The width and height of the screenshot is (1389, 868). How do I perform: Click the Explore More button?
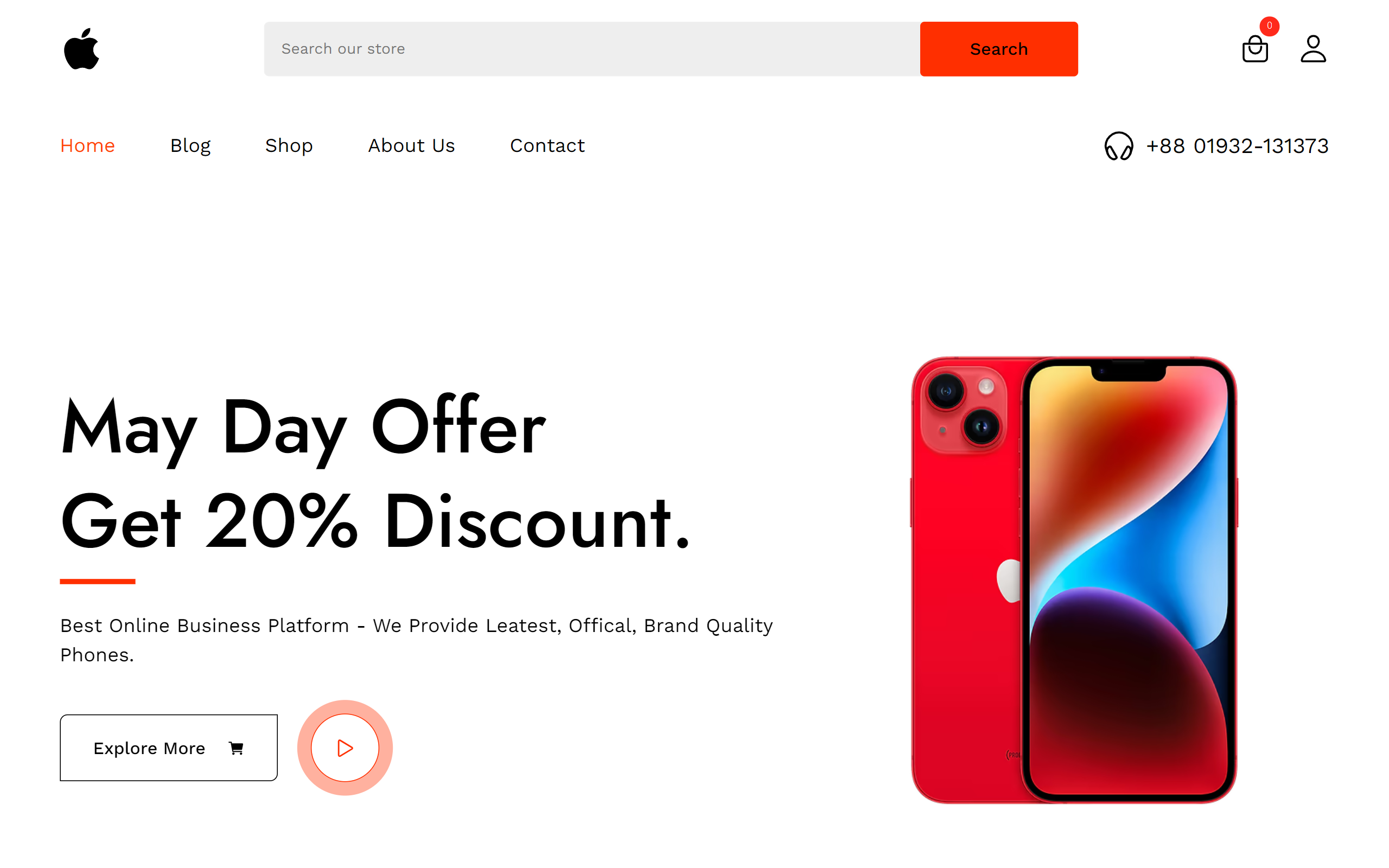point(169,748)
